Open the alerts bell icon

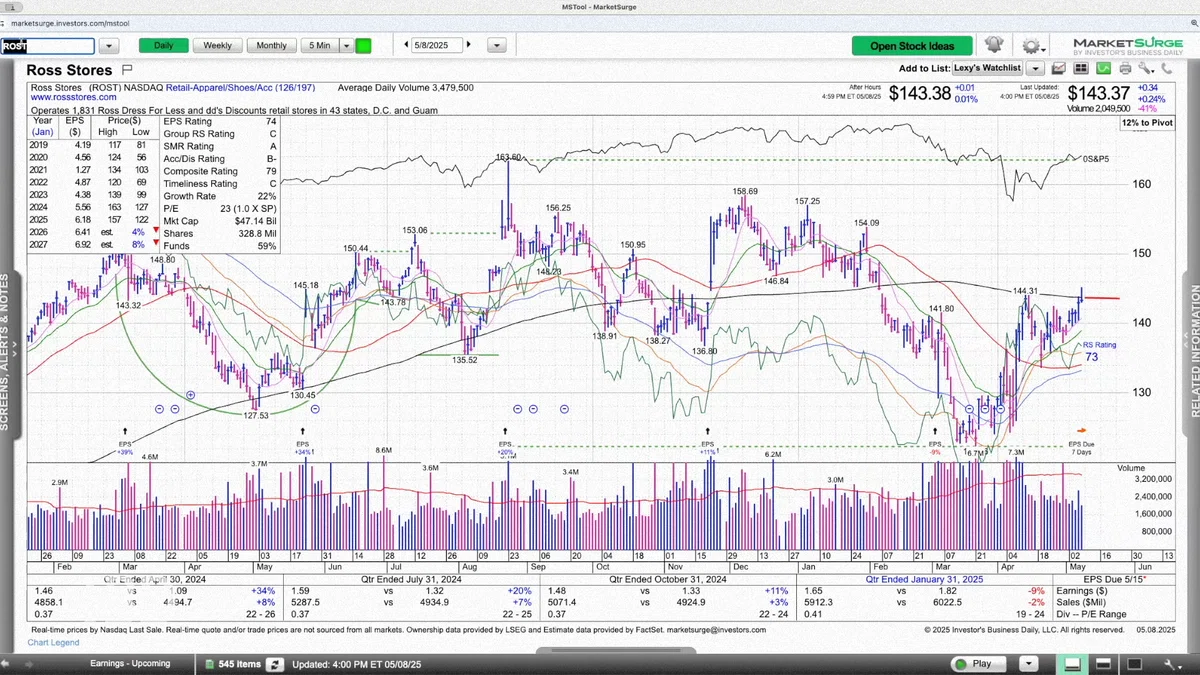tap(993, 45)
